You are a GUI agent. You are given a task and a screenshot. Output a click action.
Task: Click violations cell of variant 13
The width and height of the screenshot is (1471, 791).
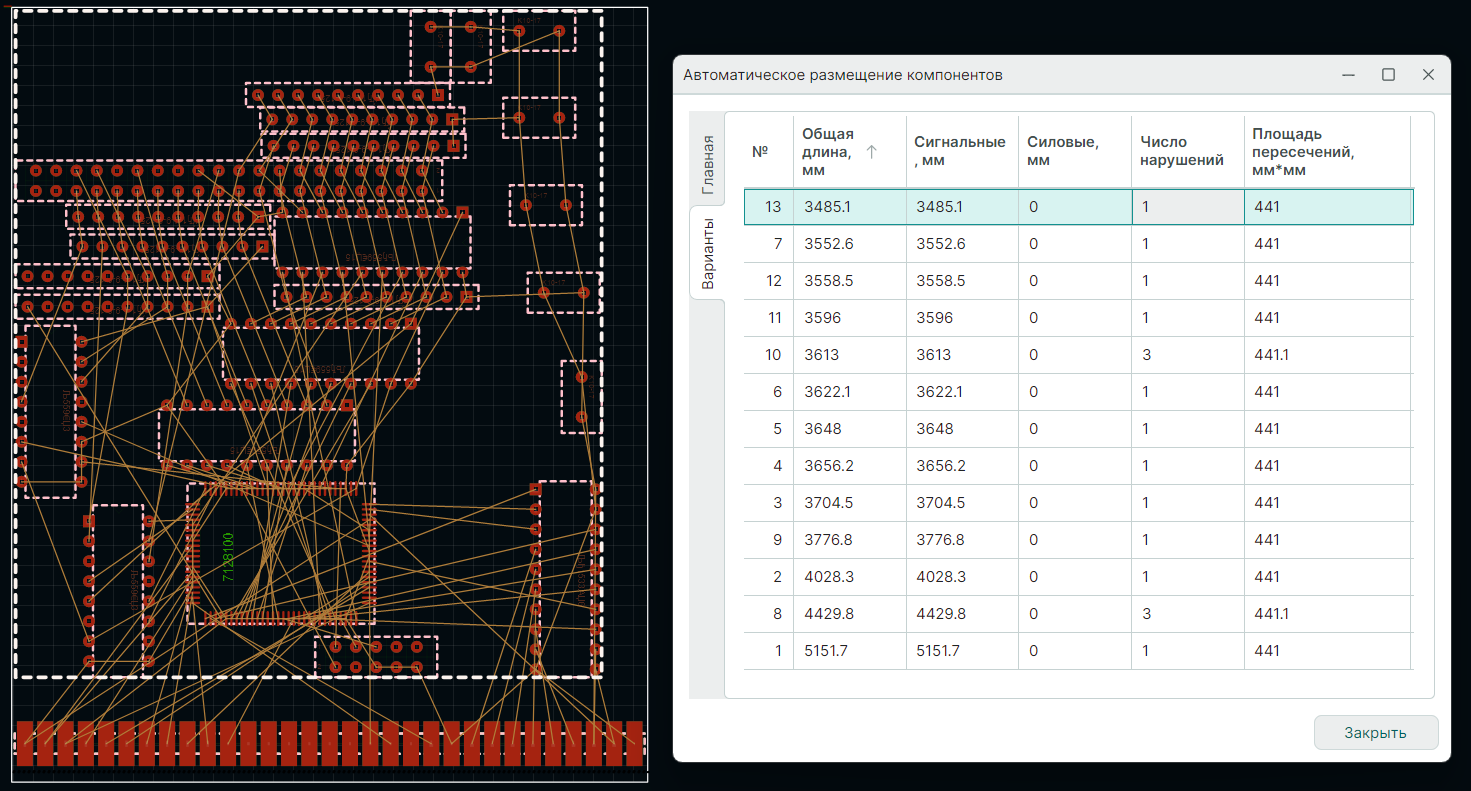[x=1186, y=207]
